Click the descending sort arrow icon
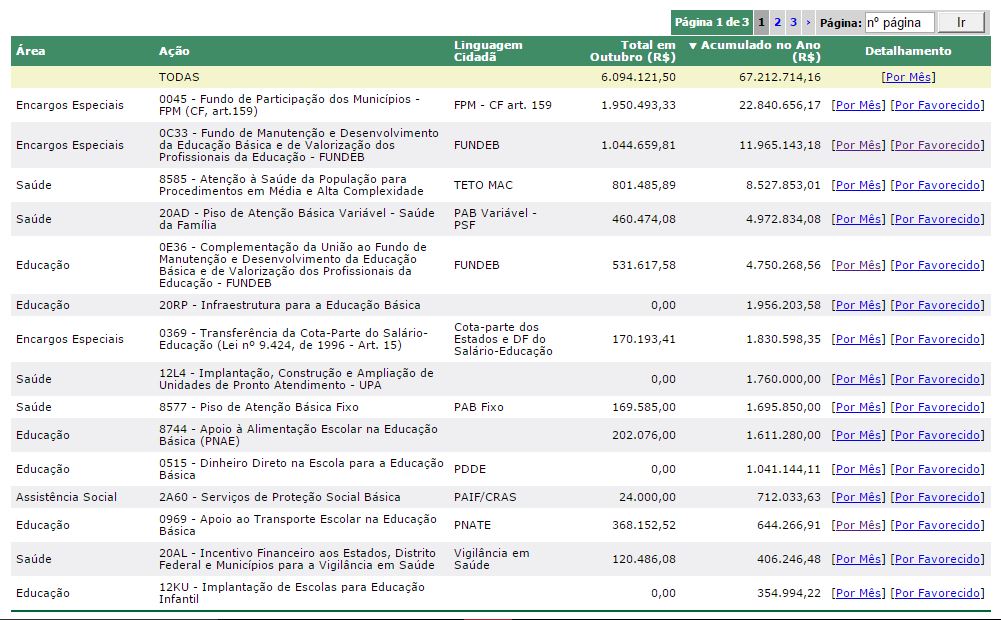This screenshot has height=620, width=1001. point(693,46)
